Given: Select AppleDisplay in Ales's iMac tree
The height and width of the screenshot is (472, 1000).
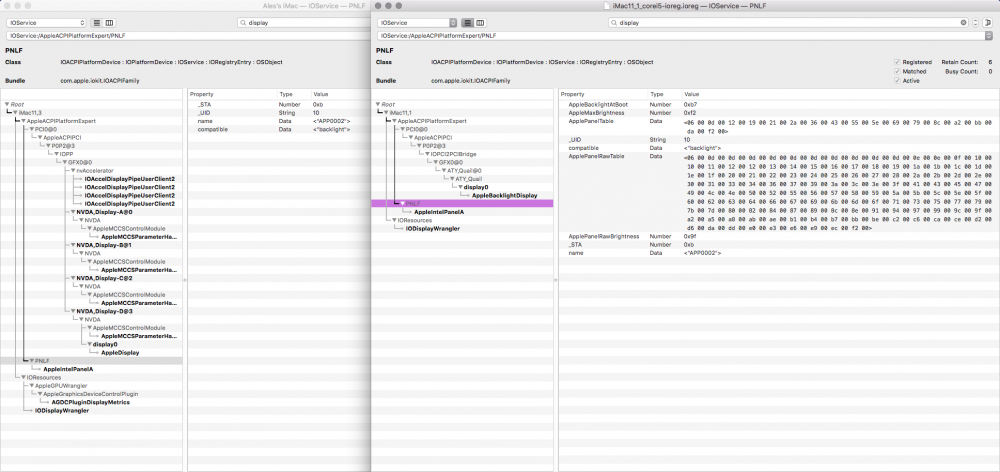Looking at the screenshot, I should [x=121, y=353].
